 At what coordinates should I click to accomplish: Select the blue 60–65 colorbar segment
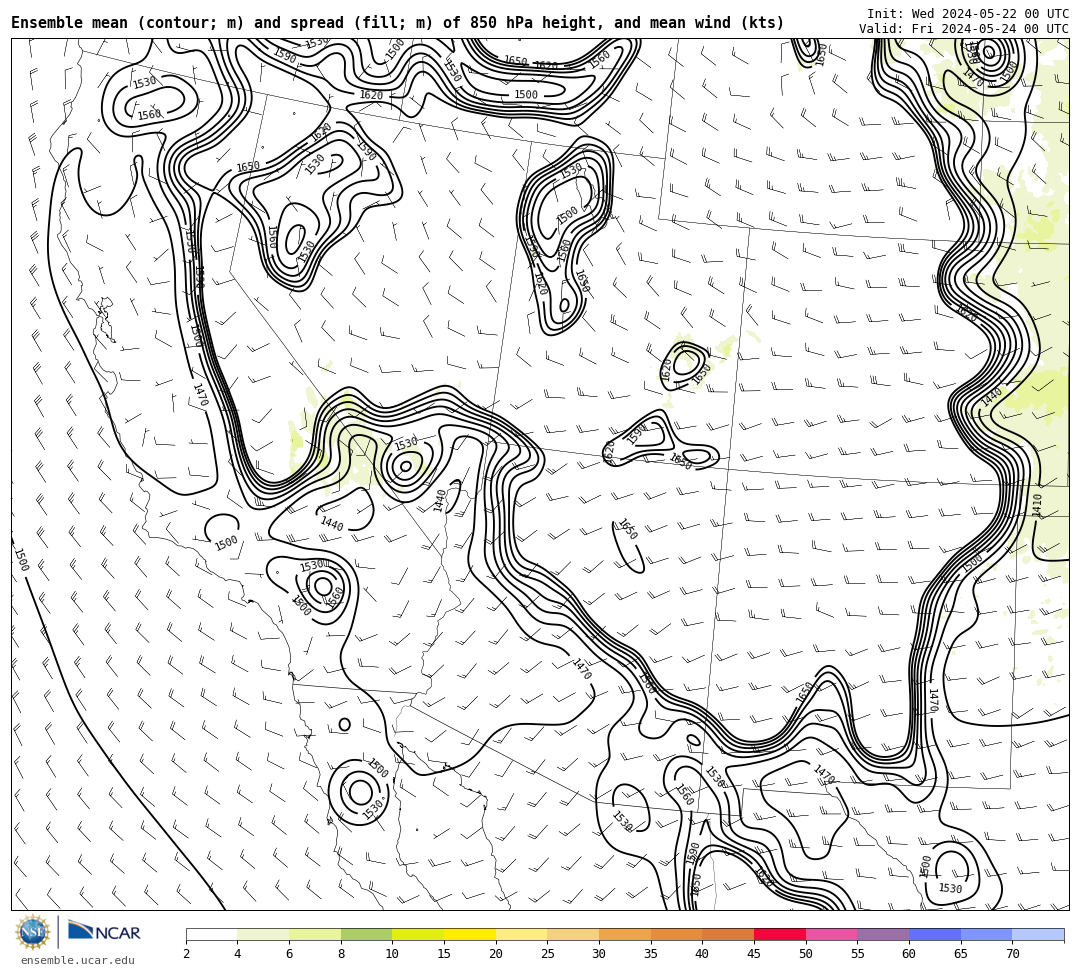[935, 934]
